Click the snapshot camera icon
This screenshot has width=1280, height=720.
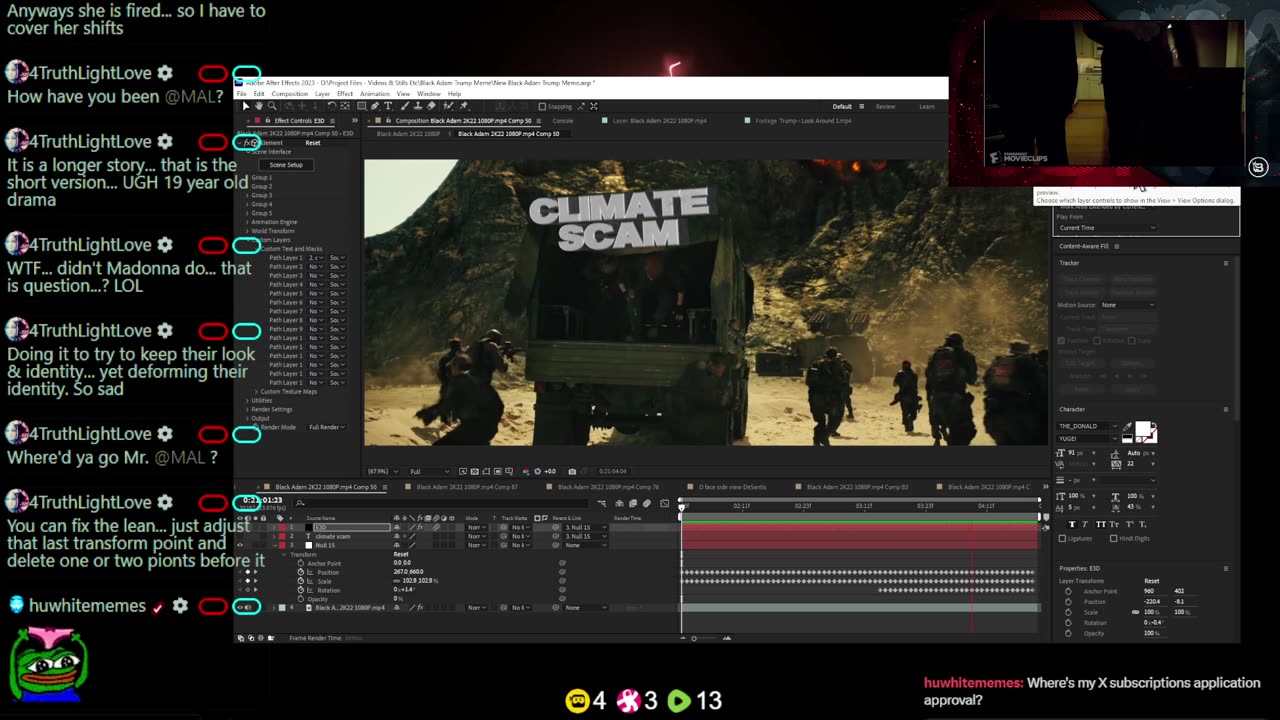(572, 471)
